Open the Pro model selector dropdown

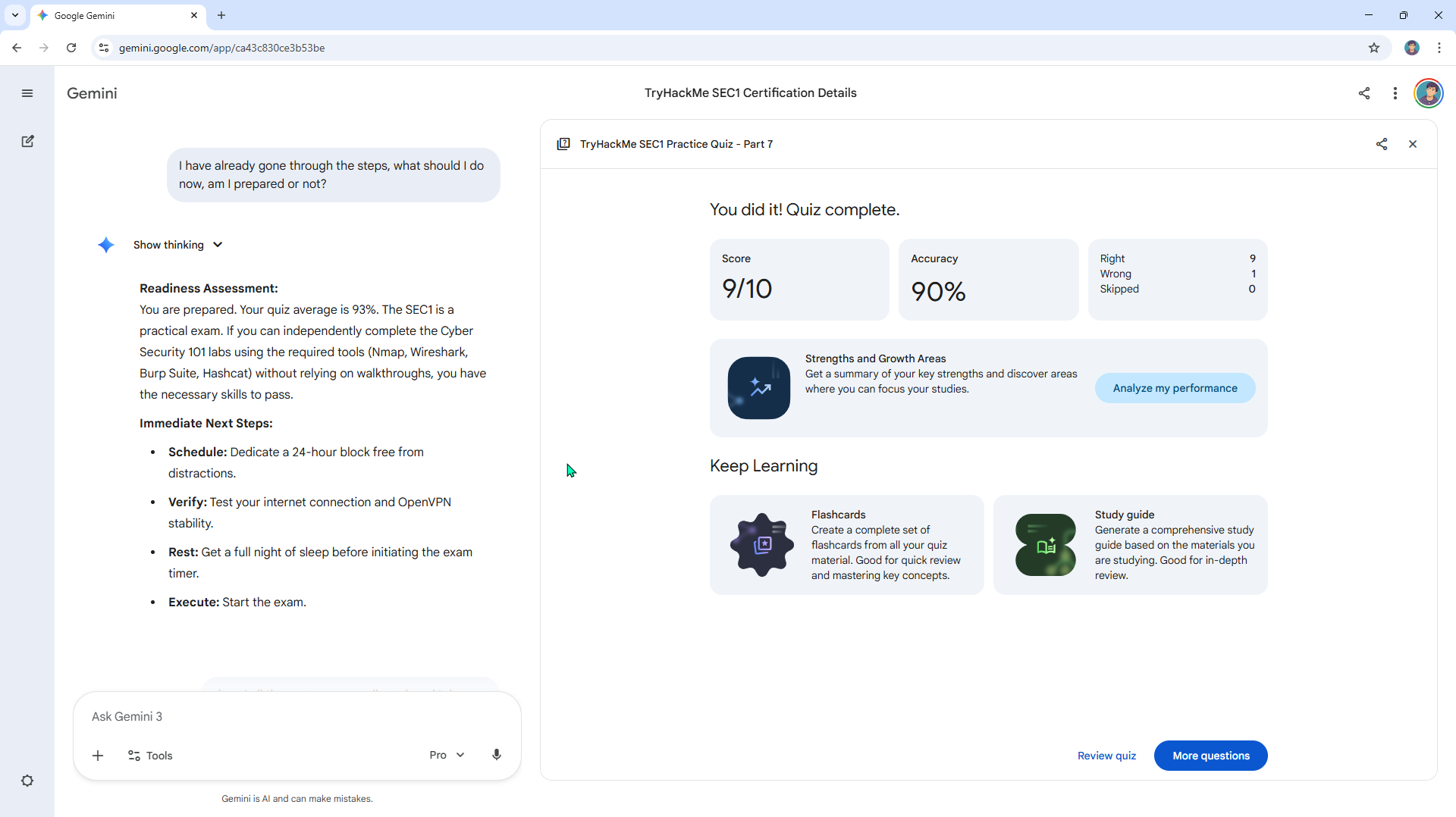click(x=447, y=755)
